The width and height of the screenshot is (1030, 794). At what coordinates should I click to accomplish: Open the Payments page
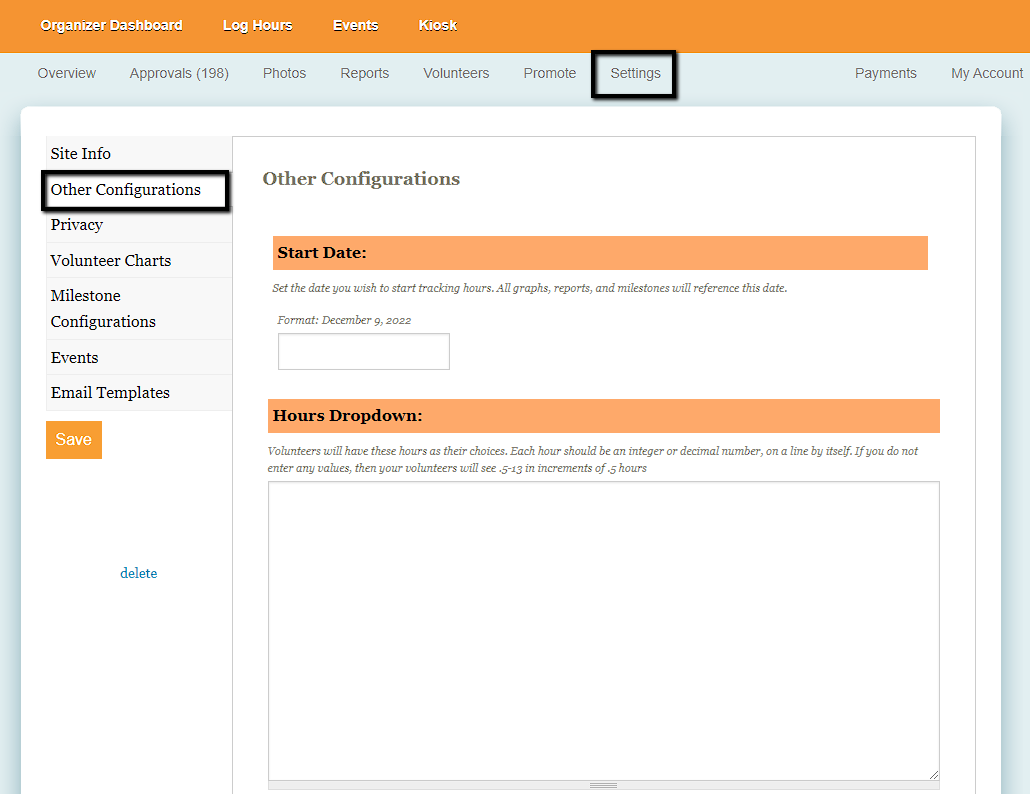point(885,73)
